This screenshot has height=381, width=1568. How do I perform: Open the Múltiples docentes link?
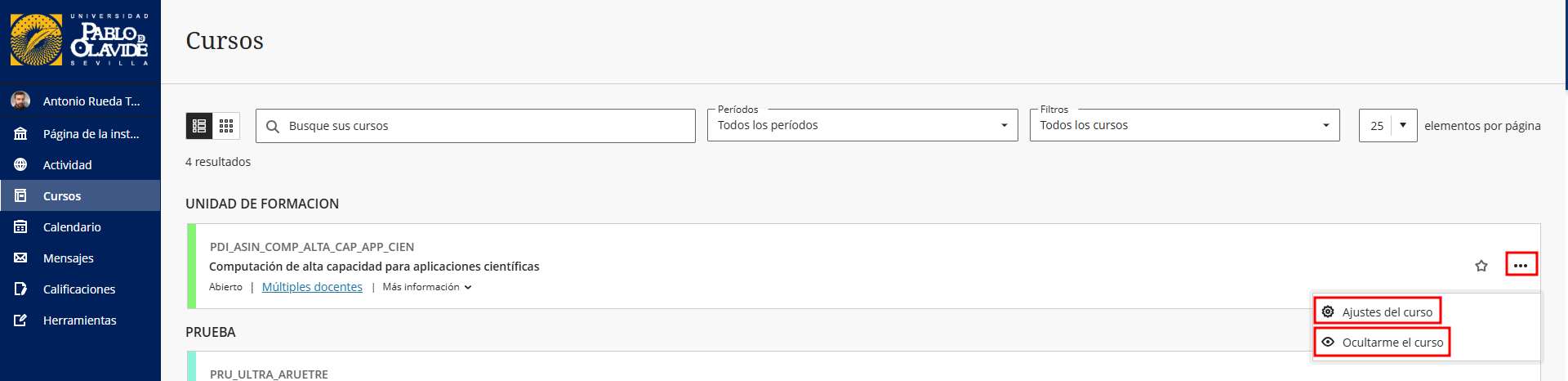point(312,287)
